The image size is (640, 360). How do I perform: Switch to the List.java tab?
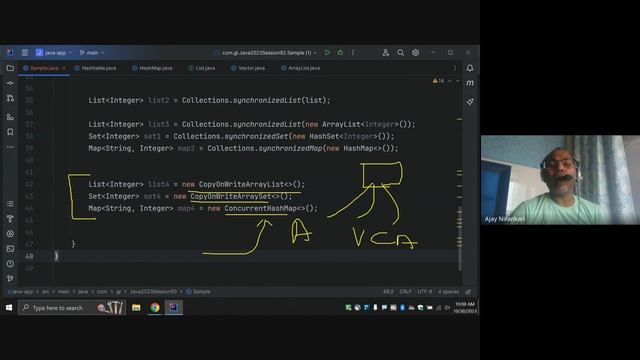coord(202,68)
